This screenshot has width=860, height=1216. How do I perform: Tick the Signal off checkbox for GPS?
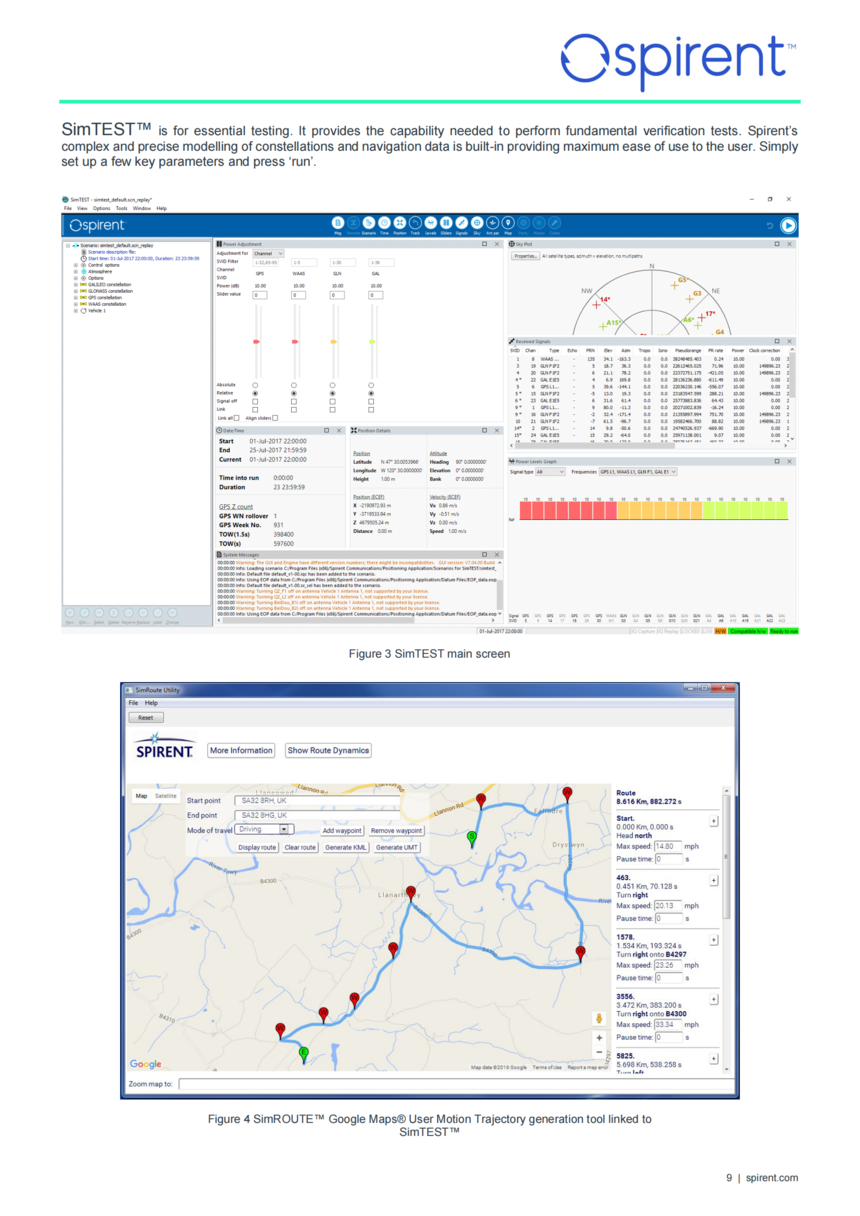[x=254, y=401]
